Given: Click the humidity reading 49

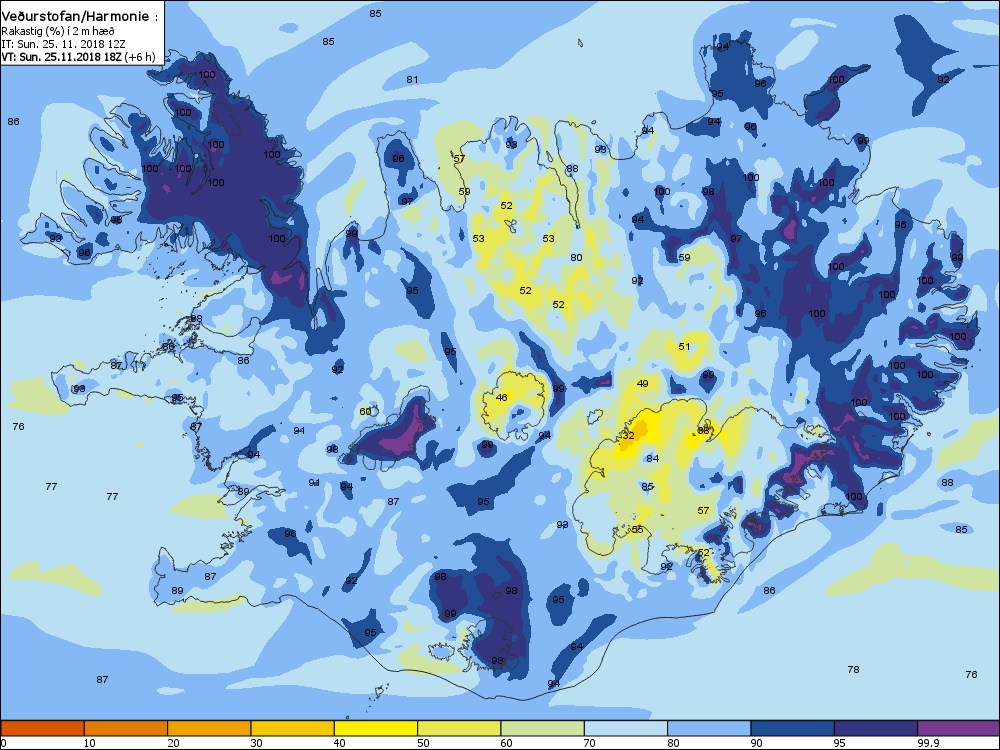Looking at the screenshot, I should point(643,383).
